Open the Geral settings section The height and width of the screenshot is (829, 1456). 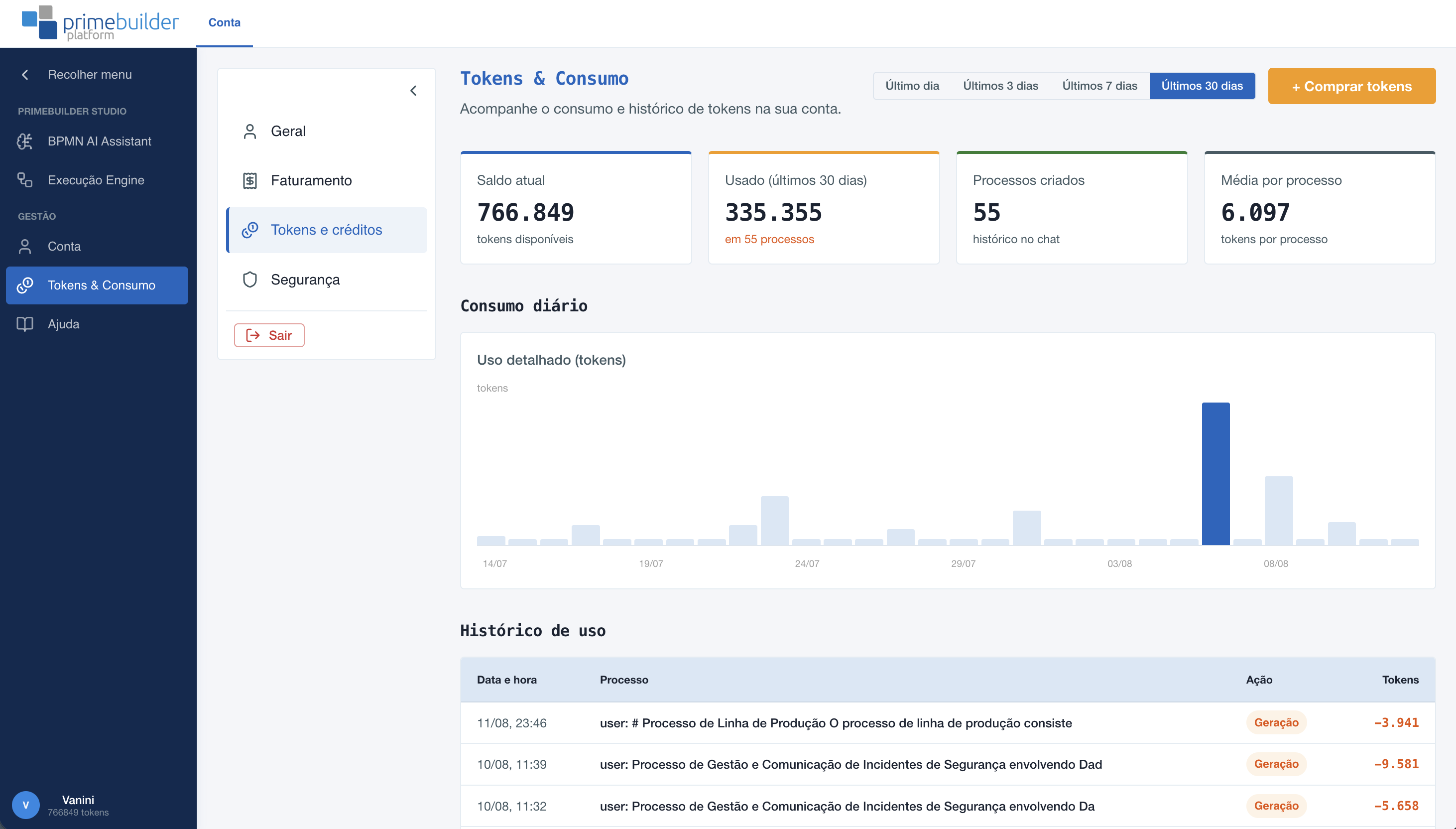[327, 132]
